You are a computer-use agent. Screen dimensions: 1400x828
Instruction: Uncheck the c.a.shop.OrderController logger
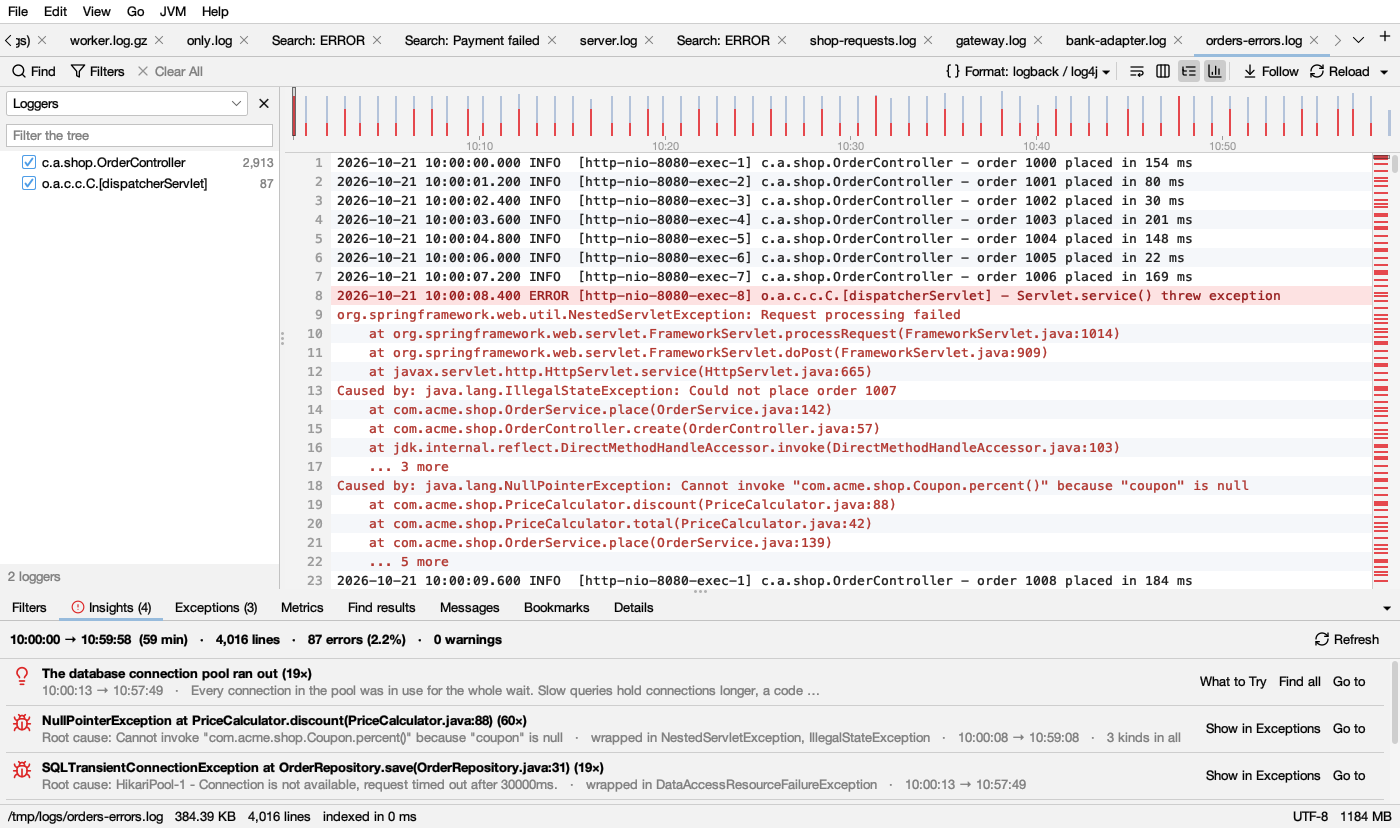(29, 162)
